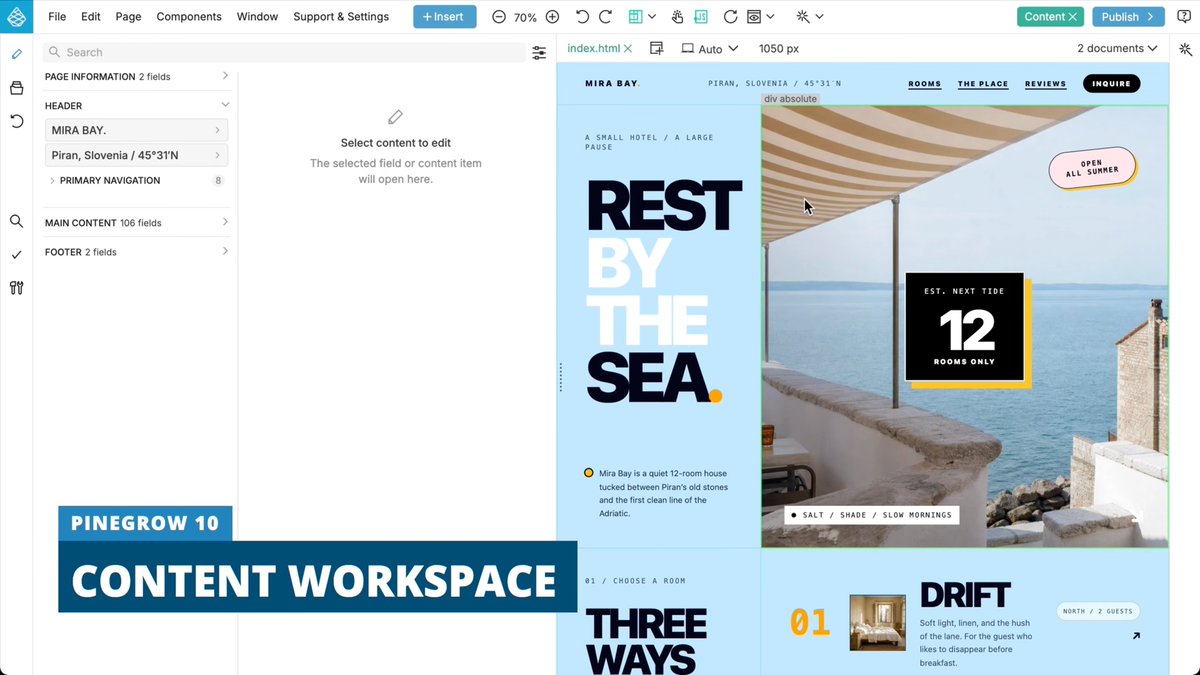Zoom in with the plus circle icon
The height and width of the screenshot is (675, 1200).
click(x=552, y=17)
